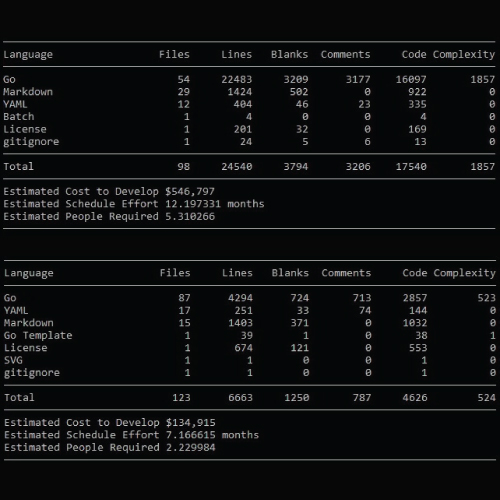The height and width of the screenshot is (500, 500).
Task: Select total comments value 787
Action: tap(362, 397)
